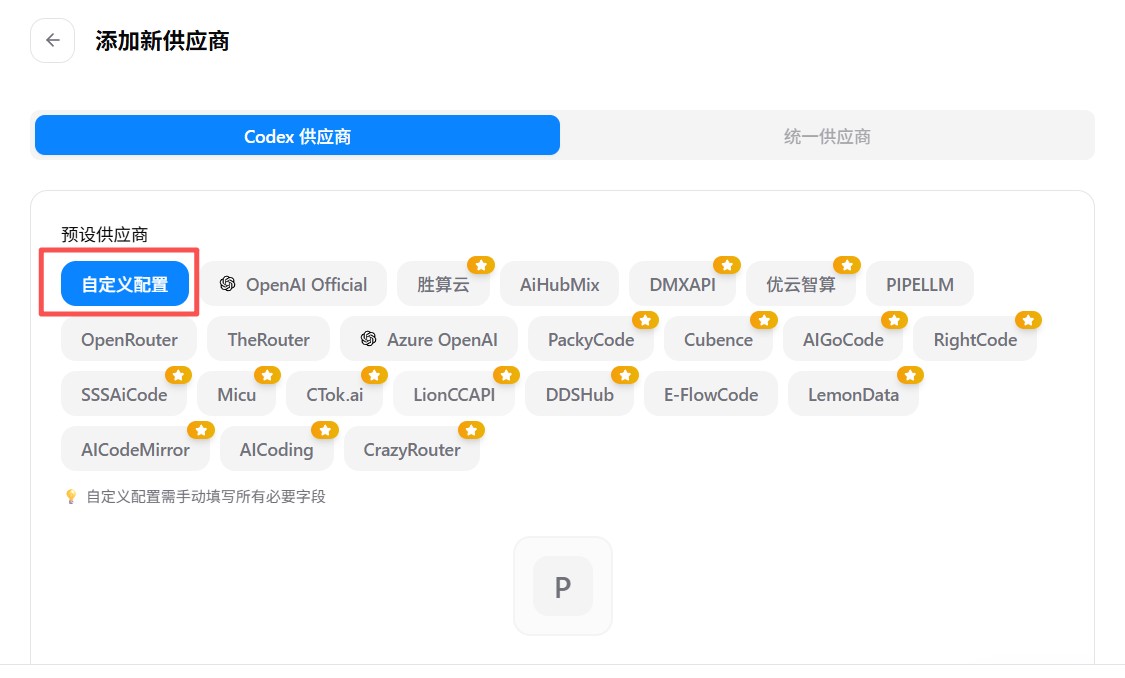This screenshot has height=678, width=1125.
Task: Select the SSSAiCode preset
Action: point(124,395)
